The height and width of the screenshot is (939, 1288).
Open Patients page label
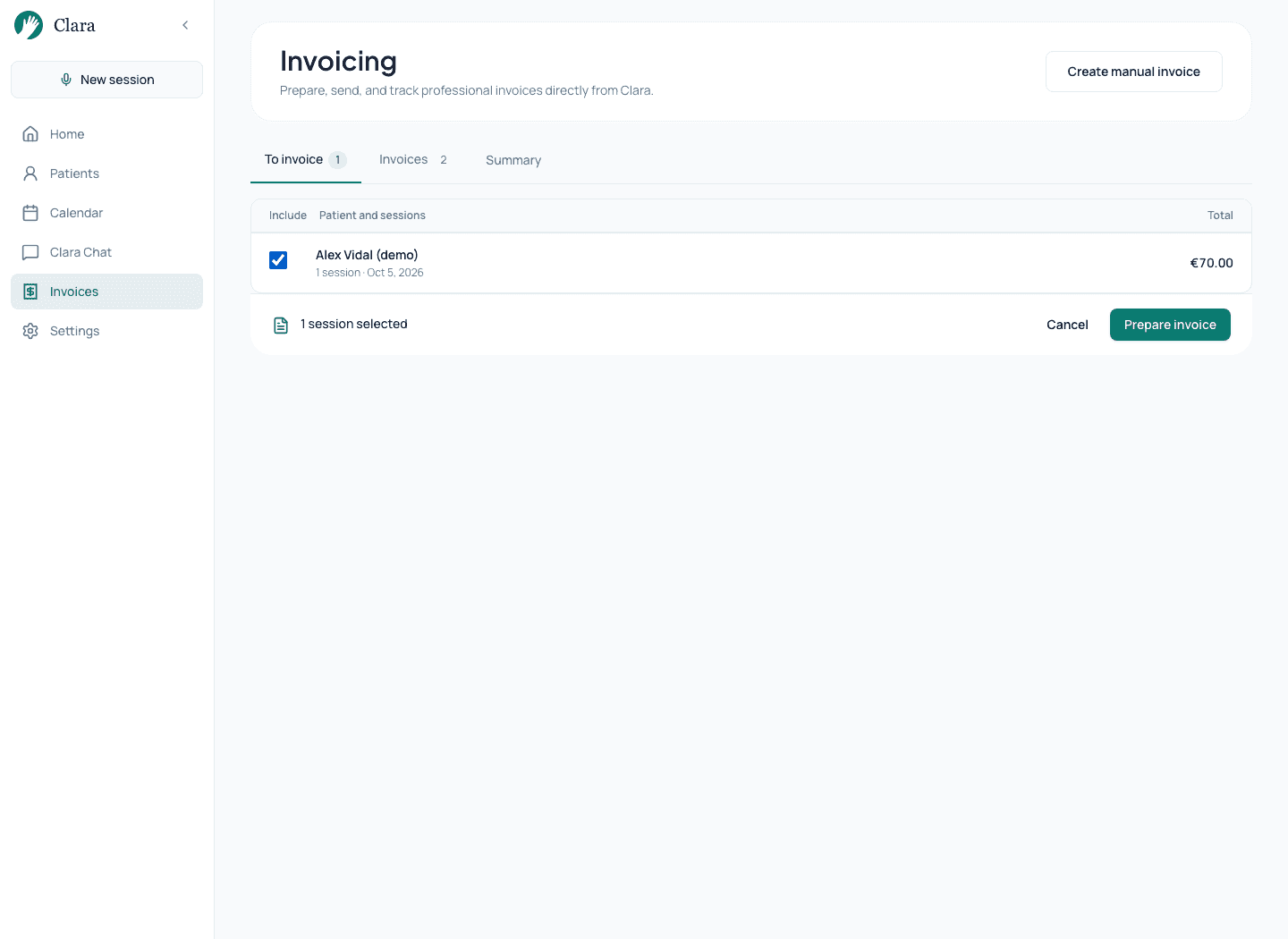click(74, 173)
